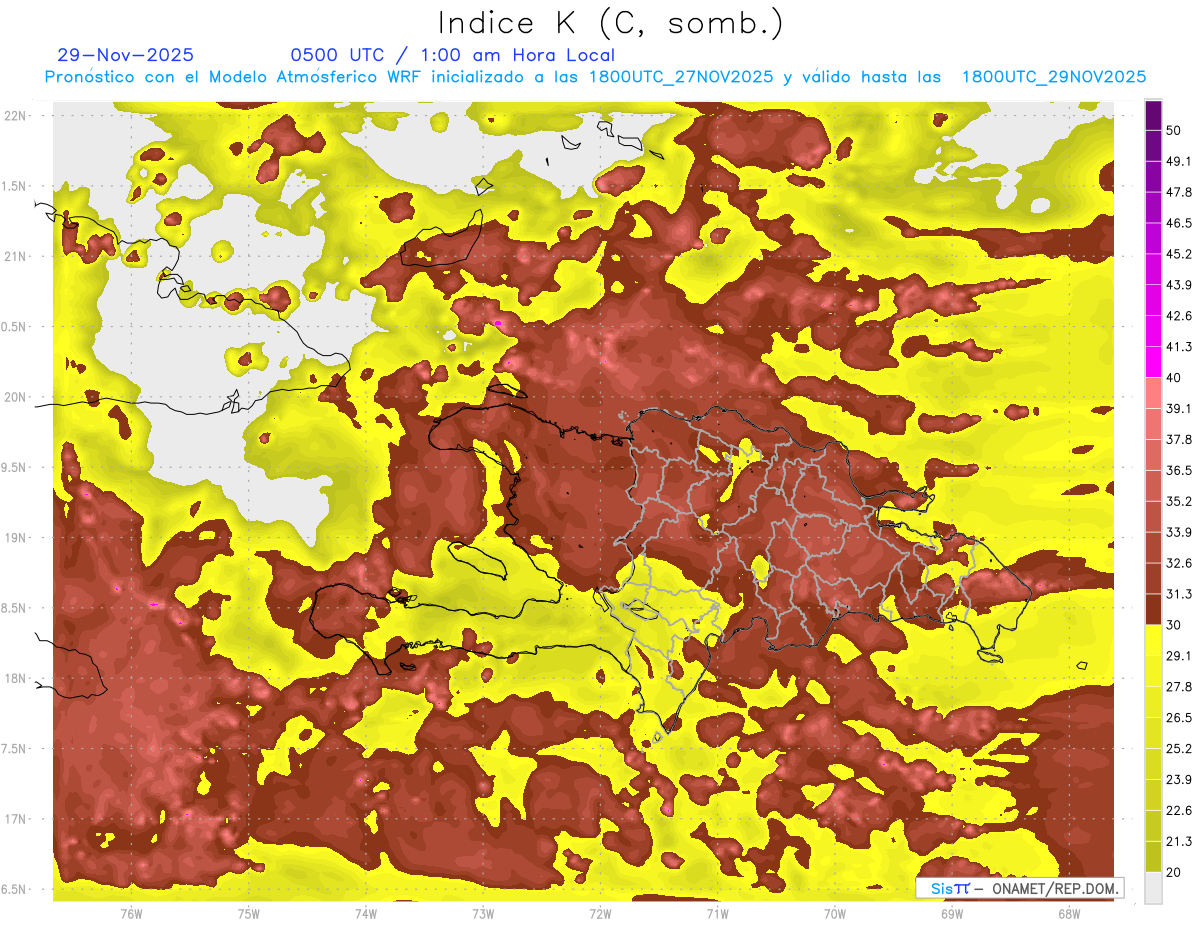
Task: Click the colorbar value "43.9"
Action: [x=1178, y=285]
